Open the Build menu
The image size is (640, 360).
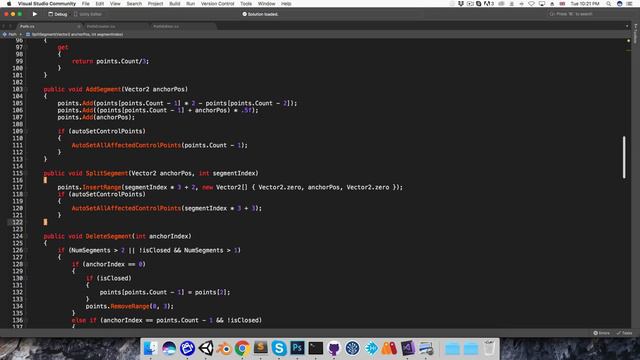click(175, 3)
